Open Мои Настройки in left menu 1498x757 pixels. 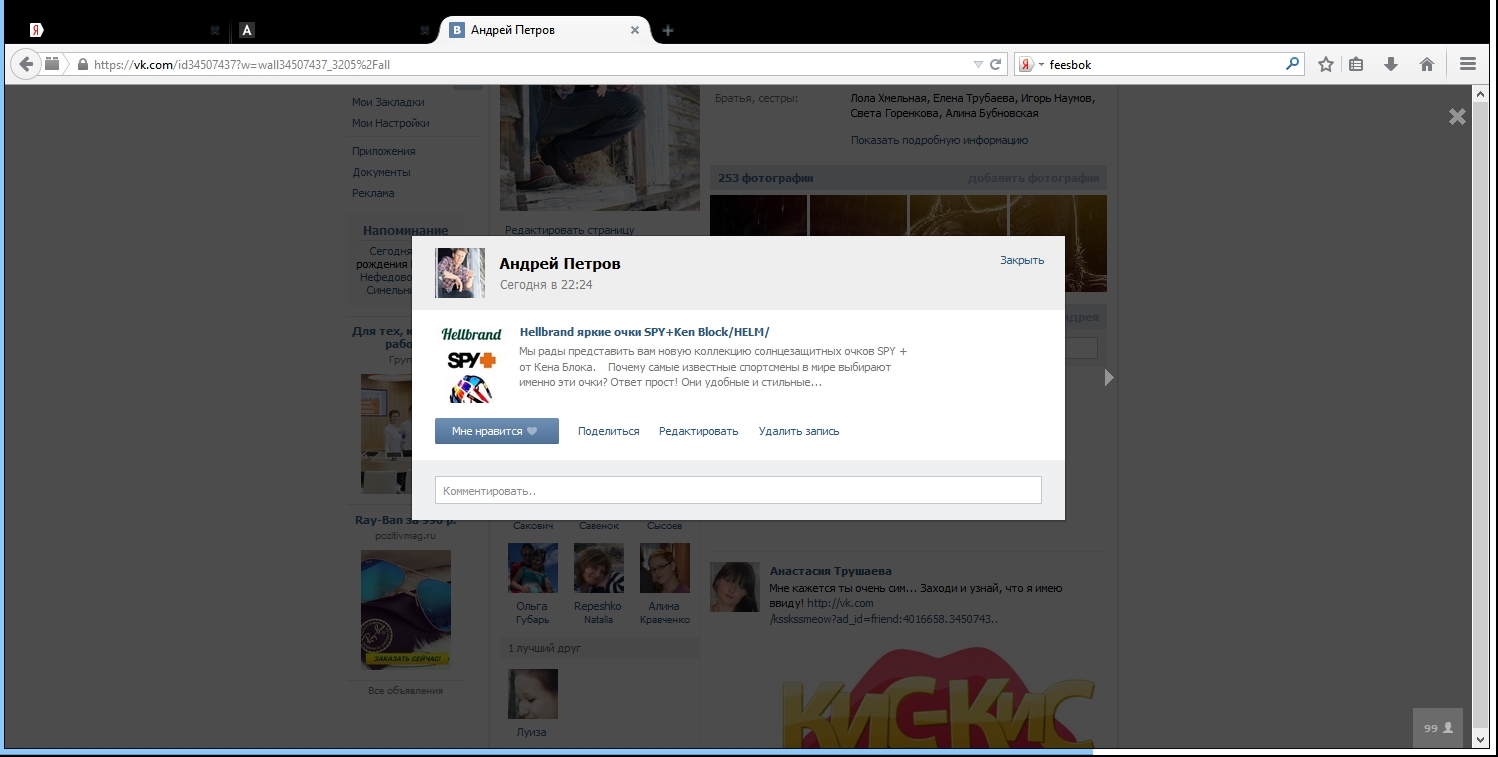point(391,123)
